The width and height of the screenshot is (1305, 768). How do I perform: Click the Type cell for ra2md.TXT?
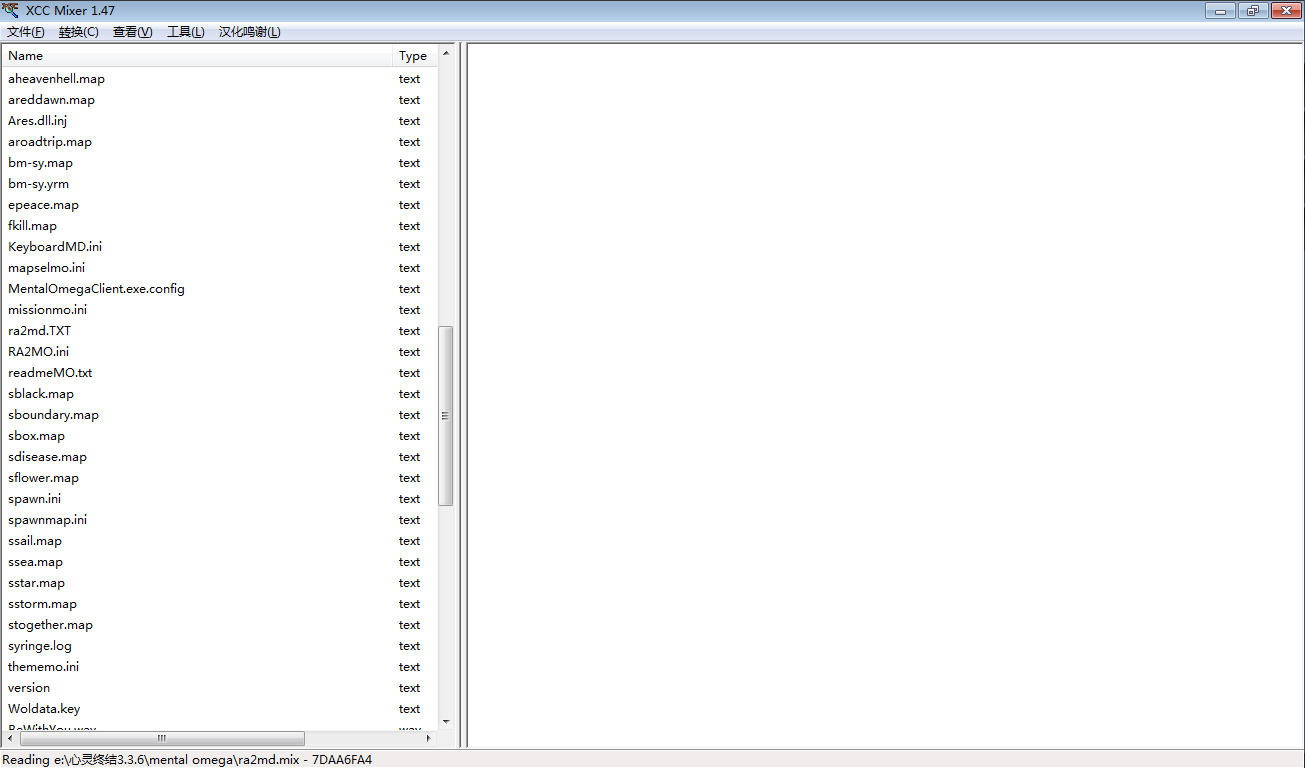coord(410,331)
